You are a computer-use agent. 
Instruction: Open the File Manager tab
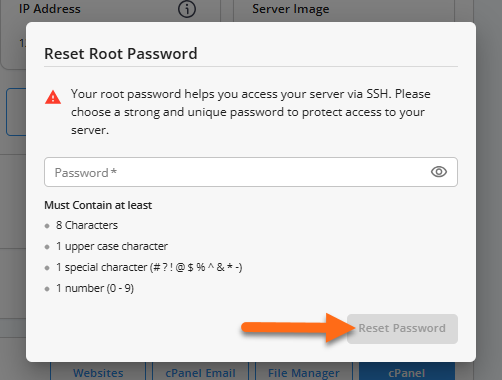304,372
